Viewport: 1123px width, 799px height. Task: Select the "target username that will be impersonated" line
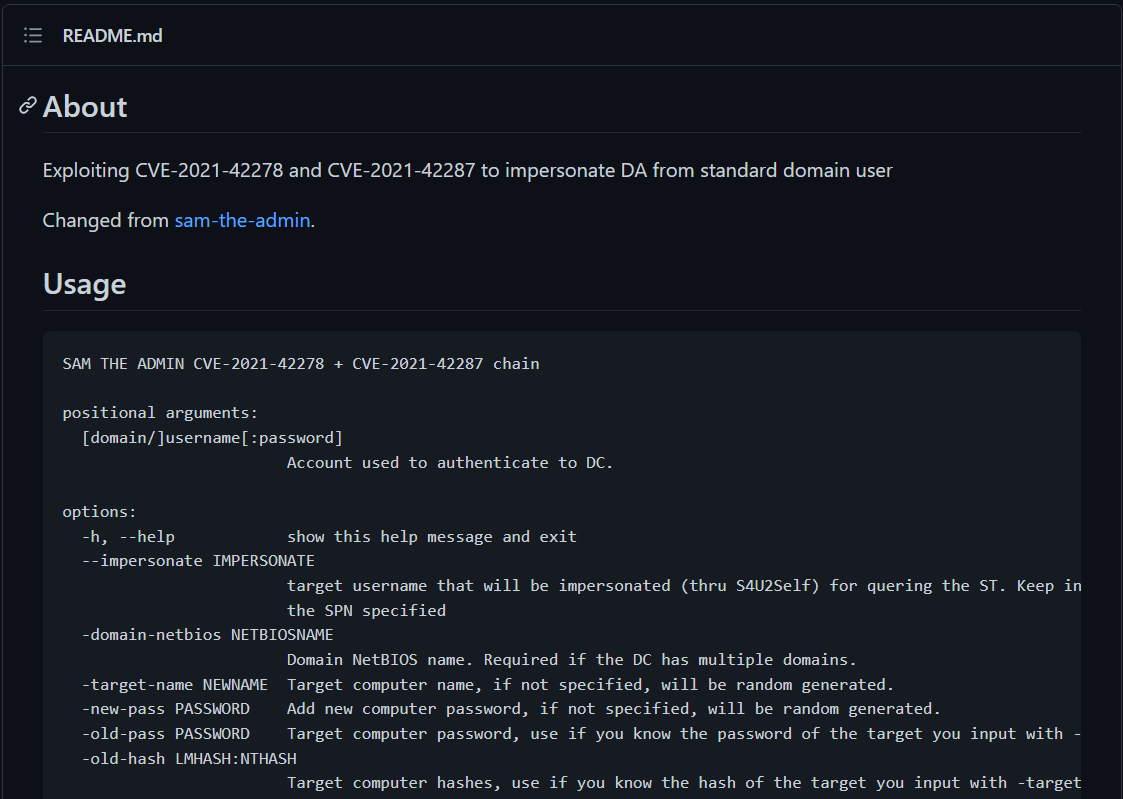(684, 586)
